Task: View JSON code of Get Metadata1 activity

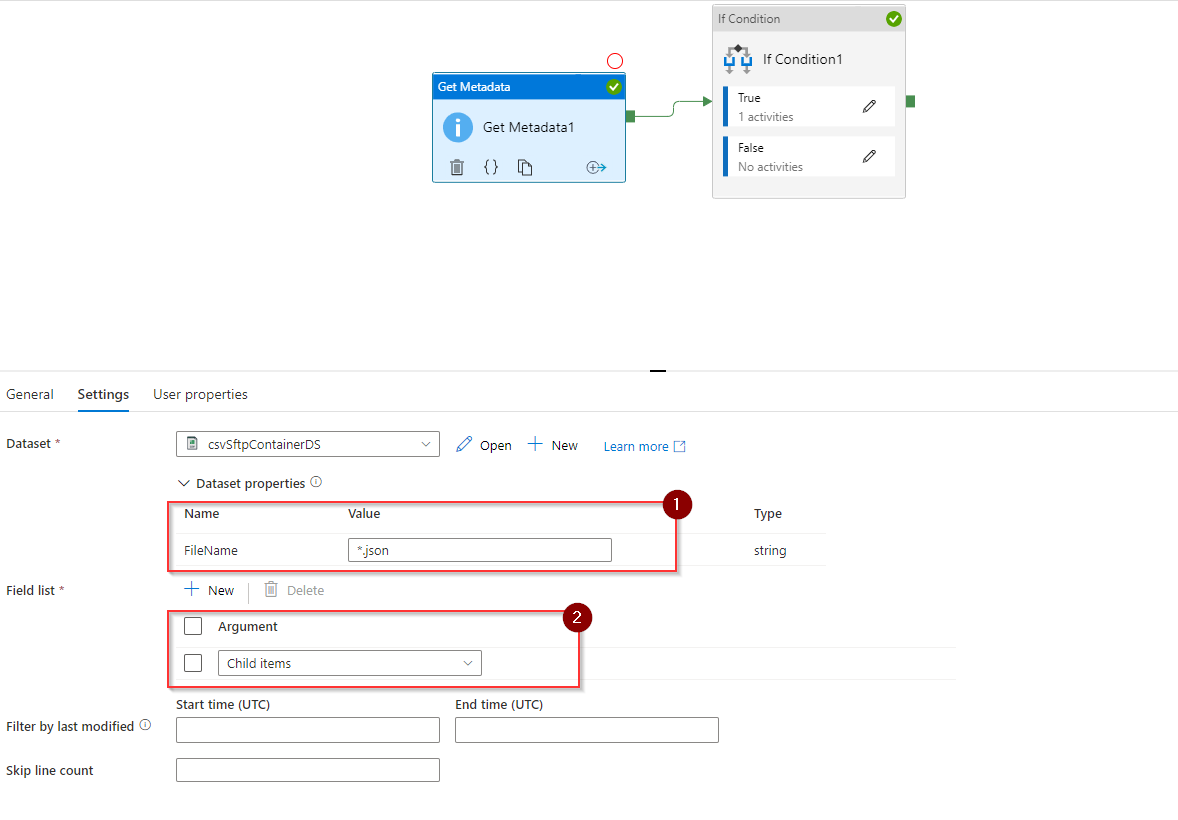Action: tap(491, 167)
